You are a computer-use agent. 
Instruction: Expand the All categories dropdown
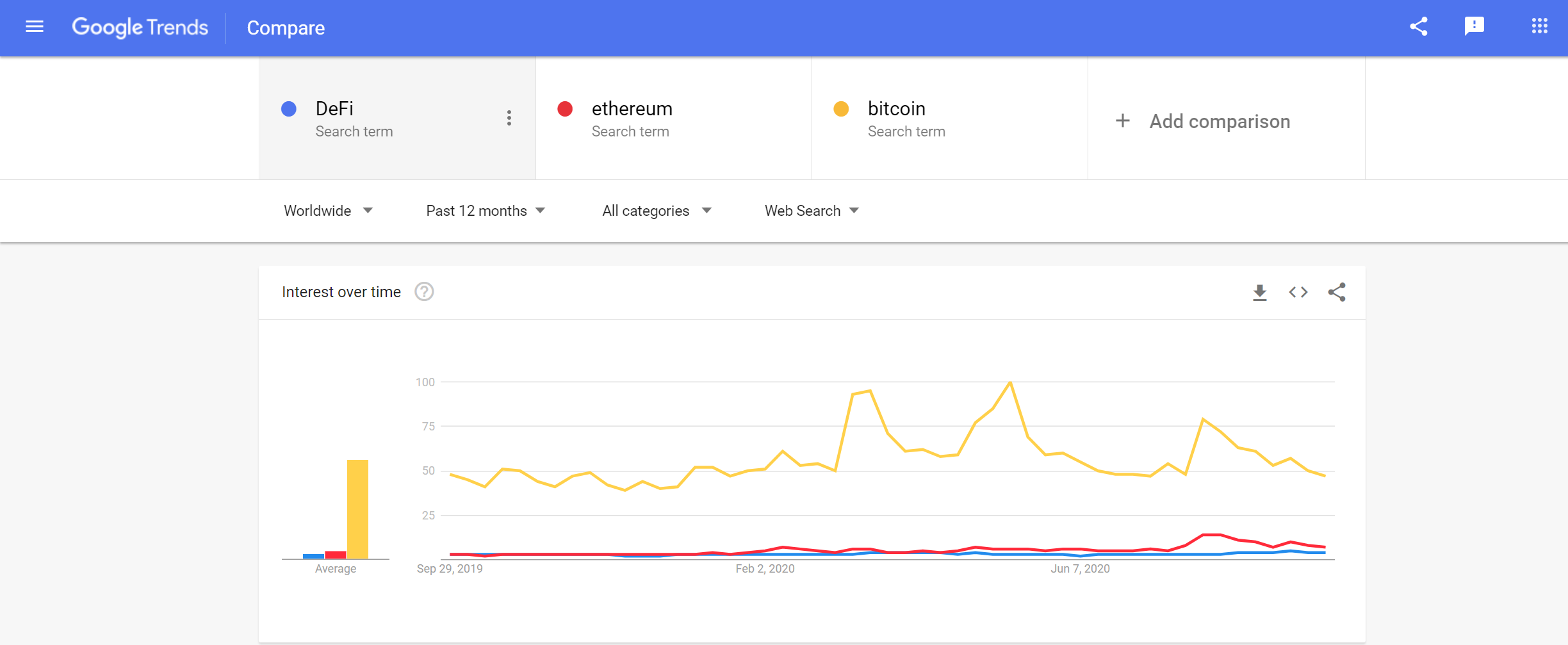pos(657,211)
